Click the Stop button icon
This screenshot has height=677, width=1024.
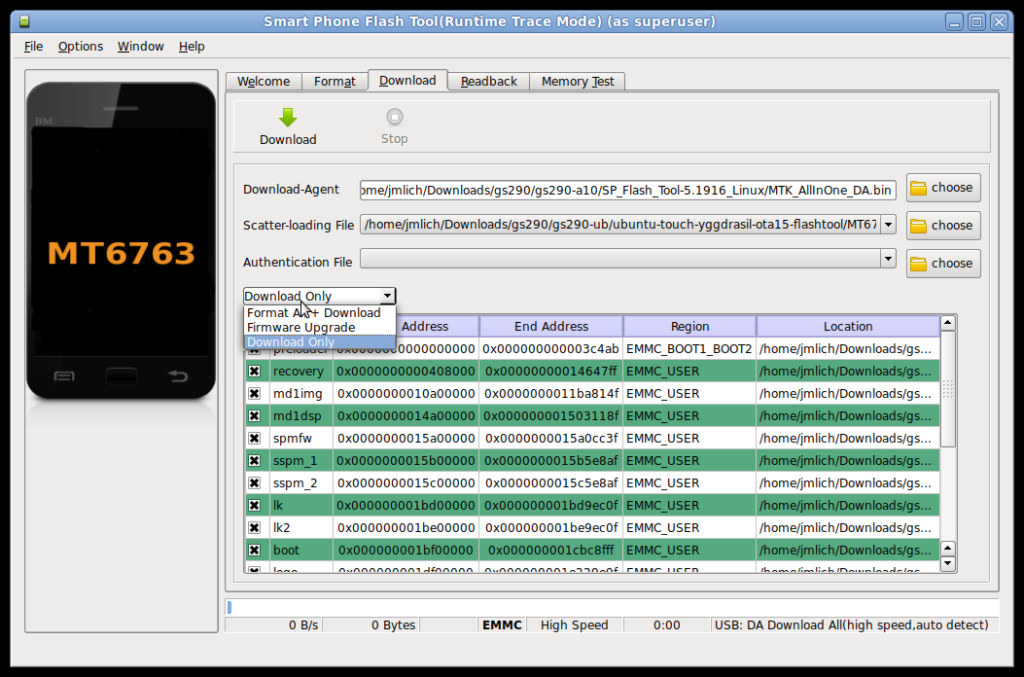pos(394,117)
